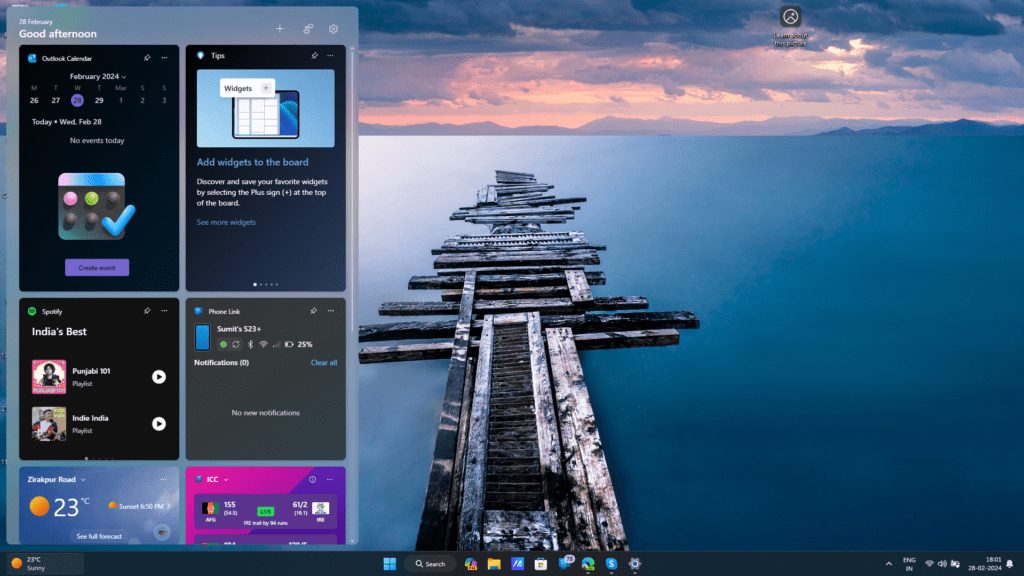Open widgets board settings with gear icon
Image resolution: width=1024 pixels, height=576 pixels.
click(333, 29)
